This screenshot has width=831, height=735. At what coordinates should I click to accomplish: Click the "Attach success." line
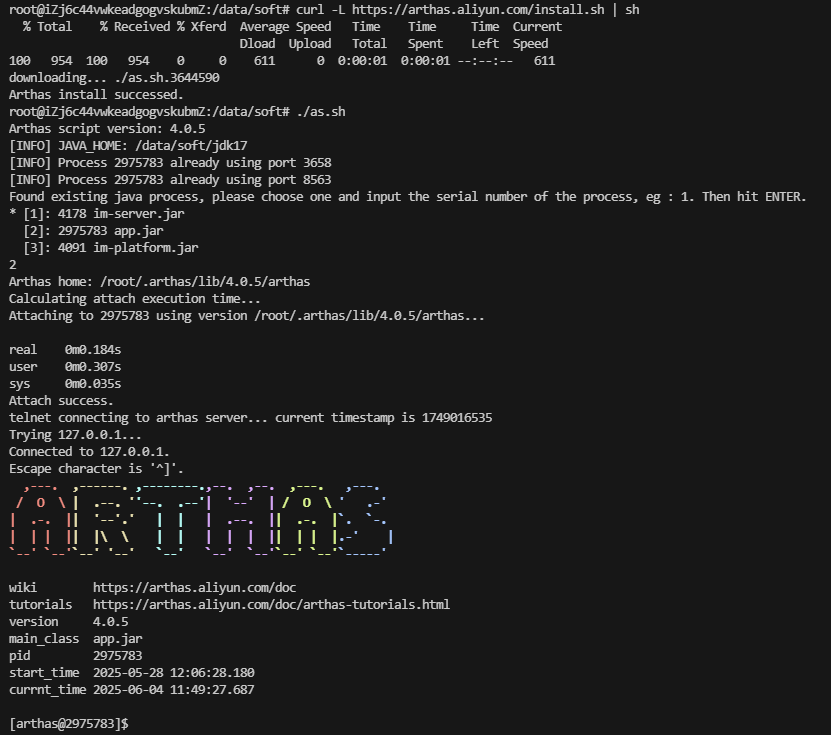point(61,400)
